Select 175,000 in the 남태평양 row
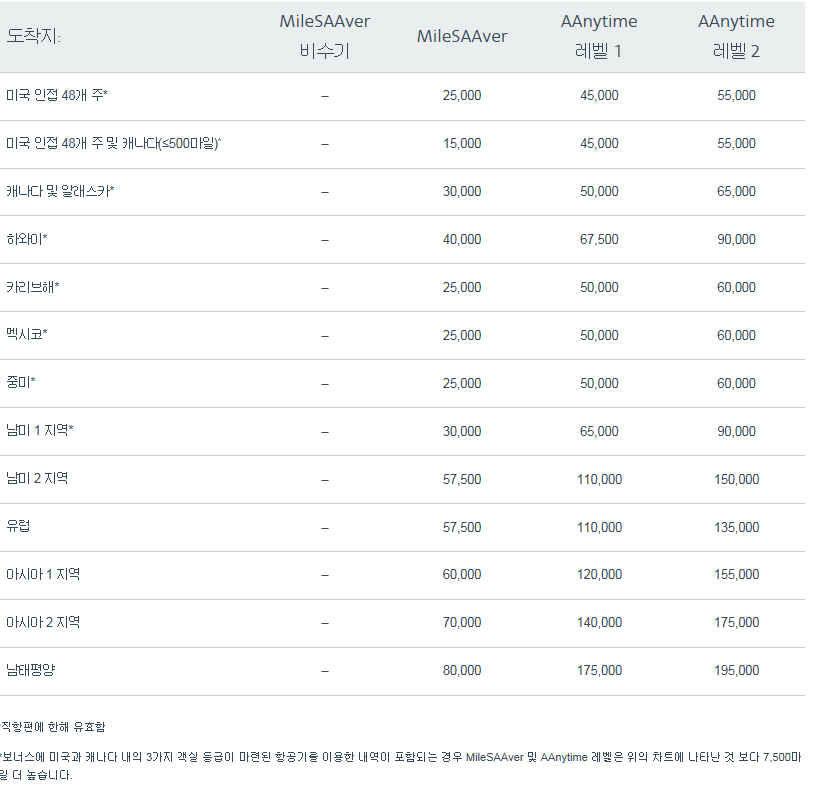The image size is (814, 798). pyautogui.click(x=599, y=670)
